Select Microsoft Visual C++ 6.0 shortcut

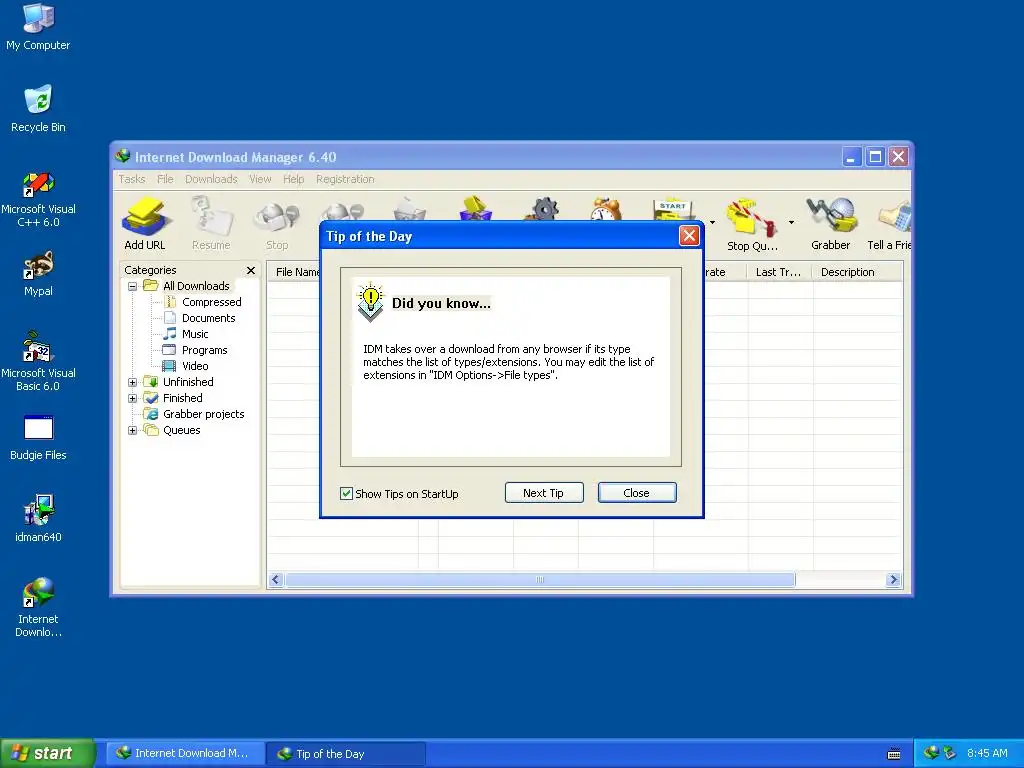38,199
